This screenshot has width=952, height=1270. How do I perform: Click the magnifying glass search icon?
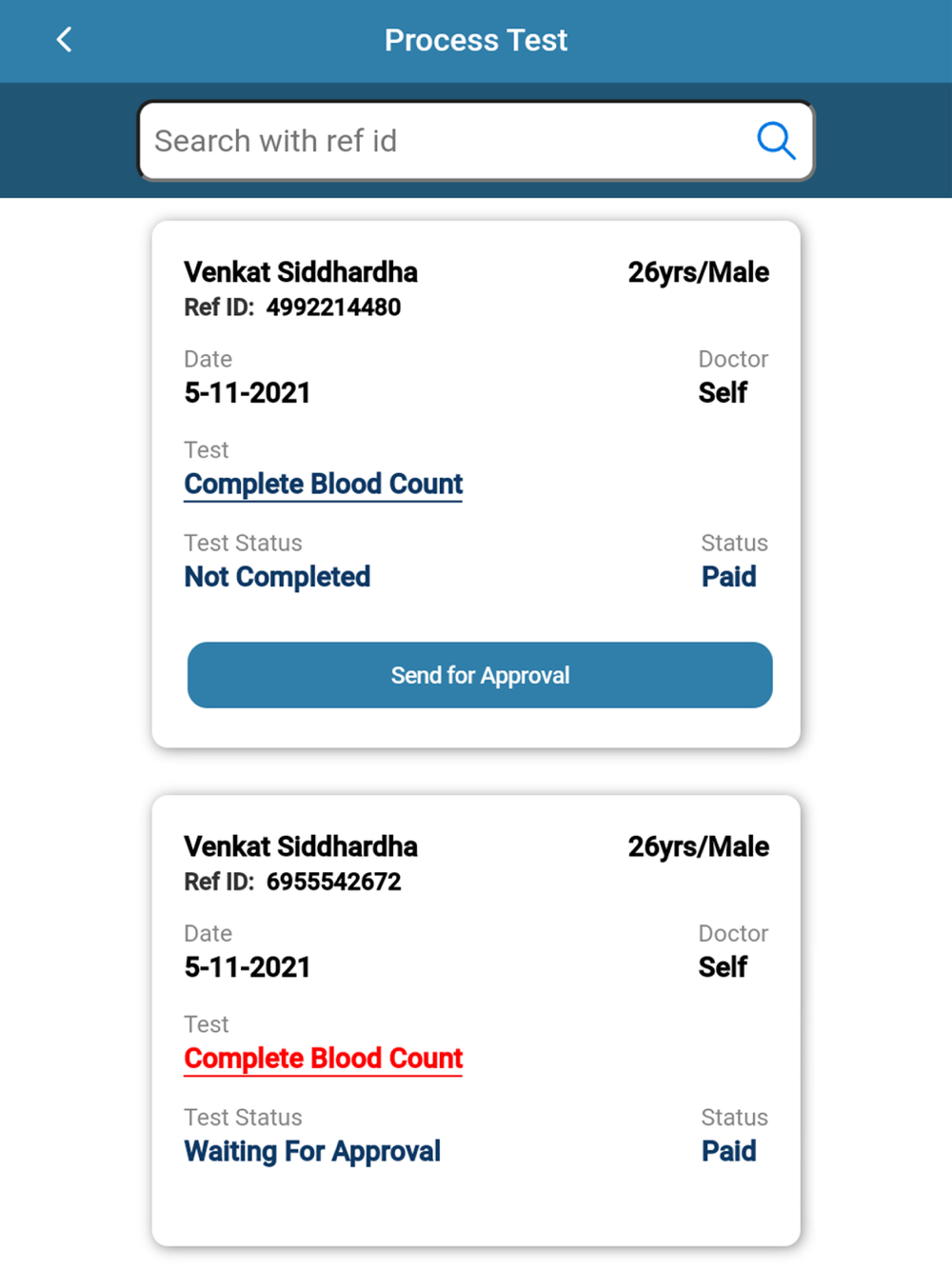pos(776,141)
